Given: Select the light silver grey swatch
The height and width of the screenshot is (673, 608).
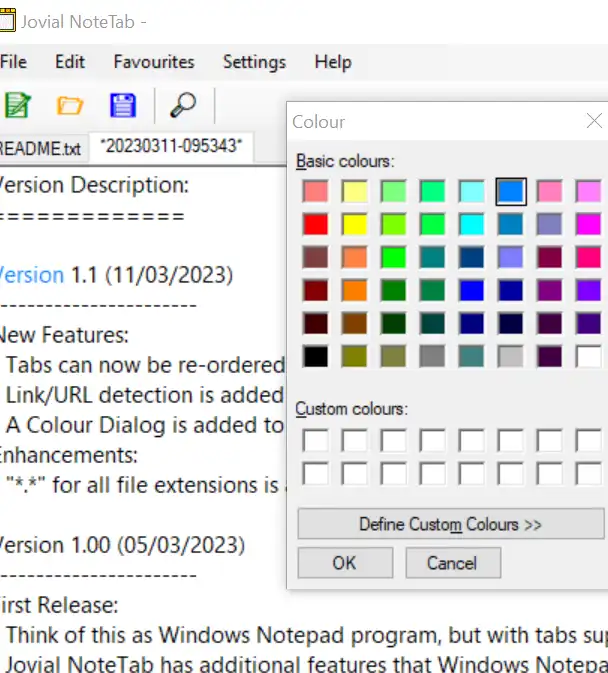Looking at the screenshot, I should tap(511, 356).
